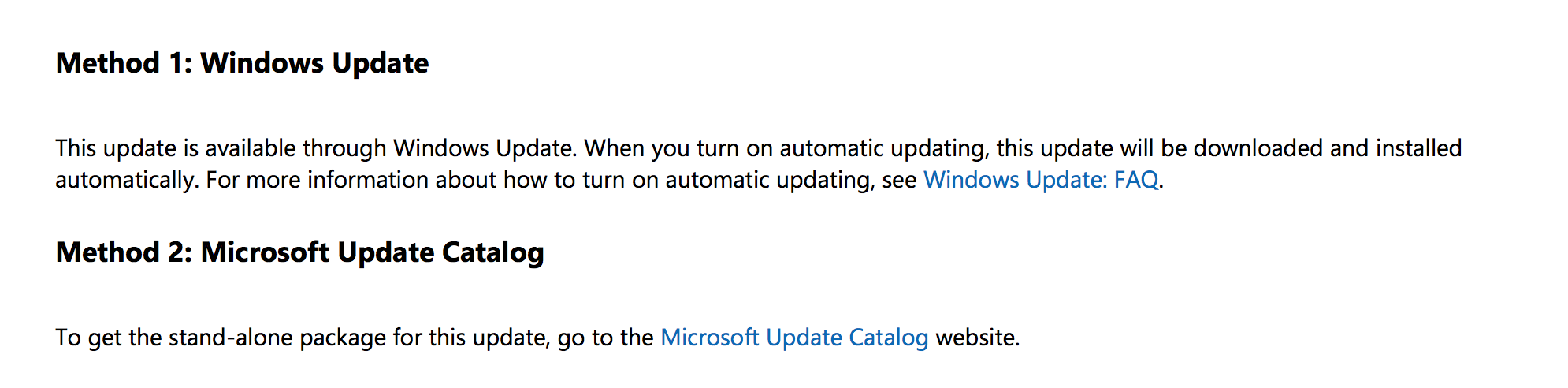
Task: Open the Windows Update: FAQ link
Action: [x=1040, y=180]
